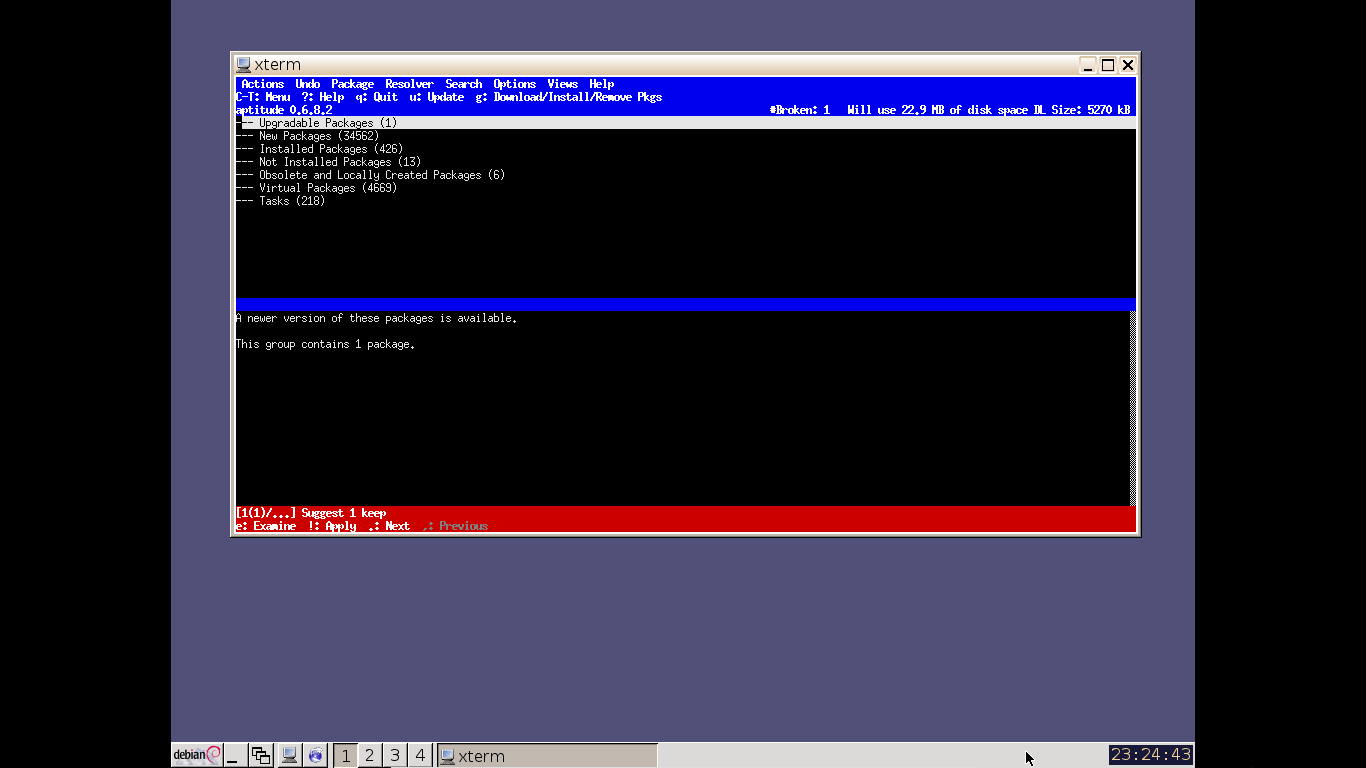Click the show desktop taskbar icon
Screen dimensions: 1366x768
pos(236,756)
